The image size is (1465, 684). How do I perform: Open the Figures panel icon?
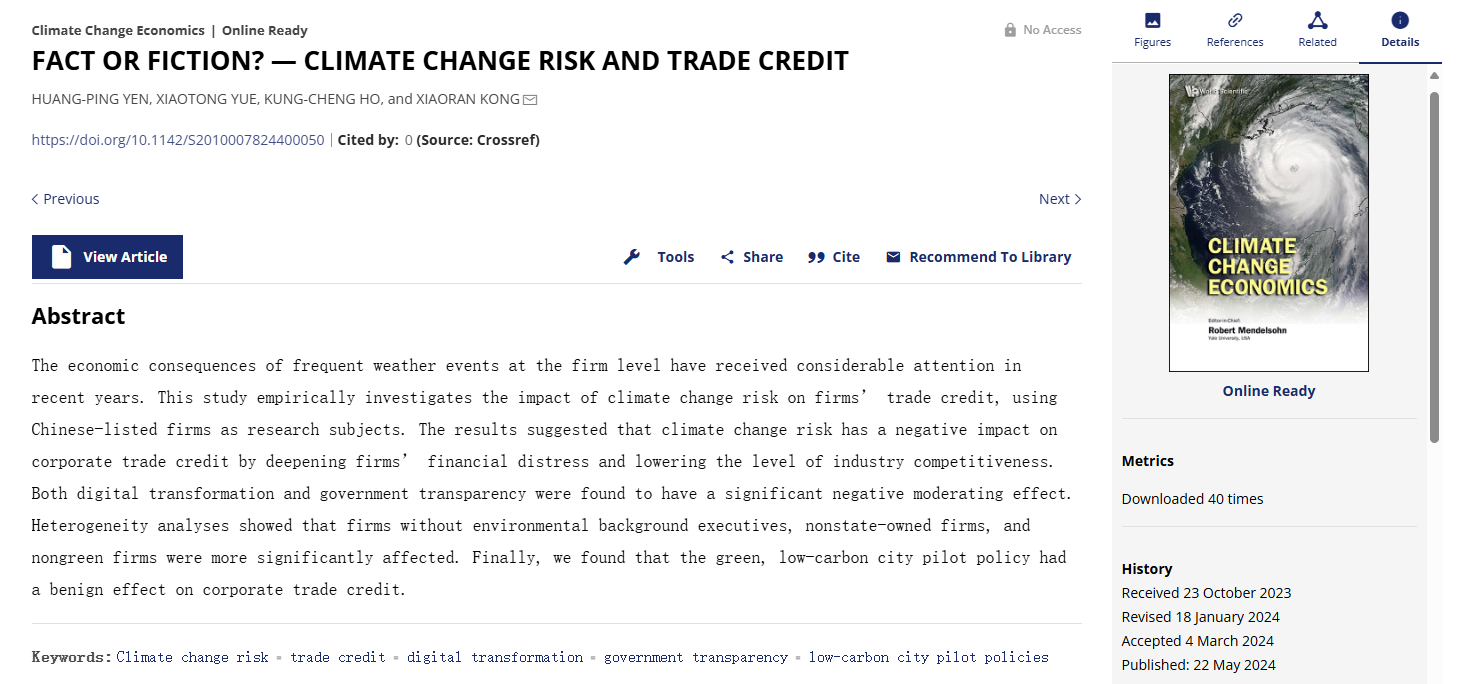pyautogui.click(x=1152, y=22)
